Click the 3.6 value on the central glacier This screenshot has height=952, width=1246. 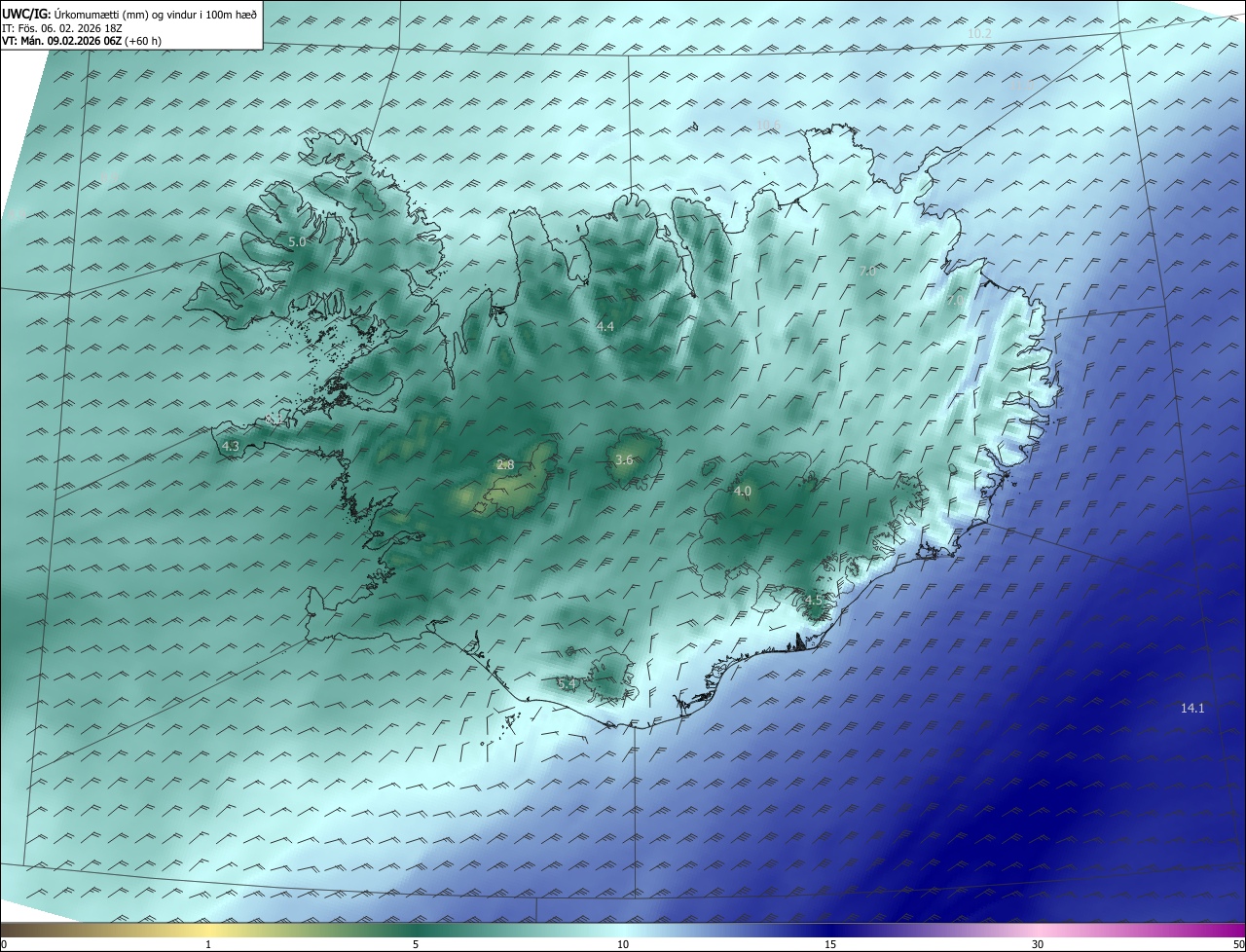pos(624,460)
